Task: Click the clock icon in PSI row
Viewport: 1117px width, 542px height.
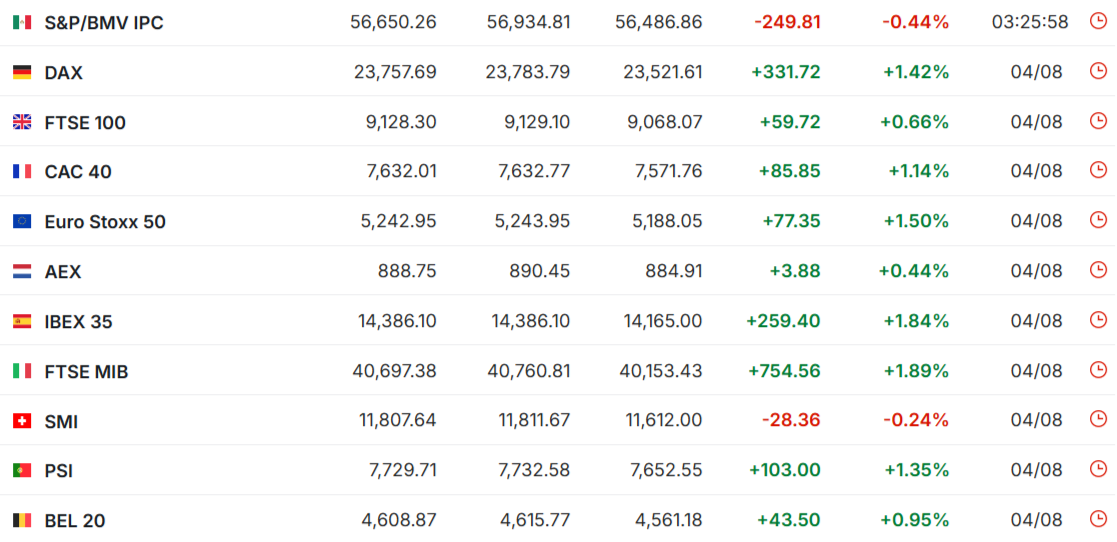Action: (x=1098, y=469)
